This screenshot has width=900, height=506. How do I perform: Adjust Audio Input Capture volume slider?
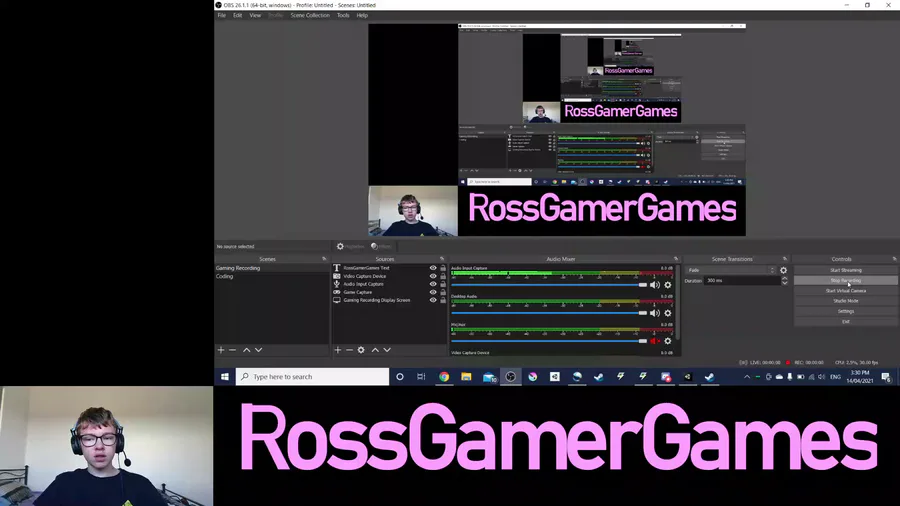tap(549, 285)
